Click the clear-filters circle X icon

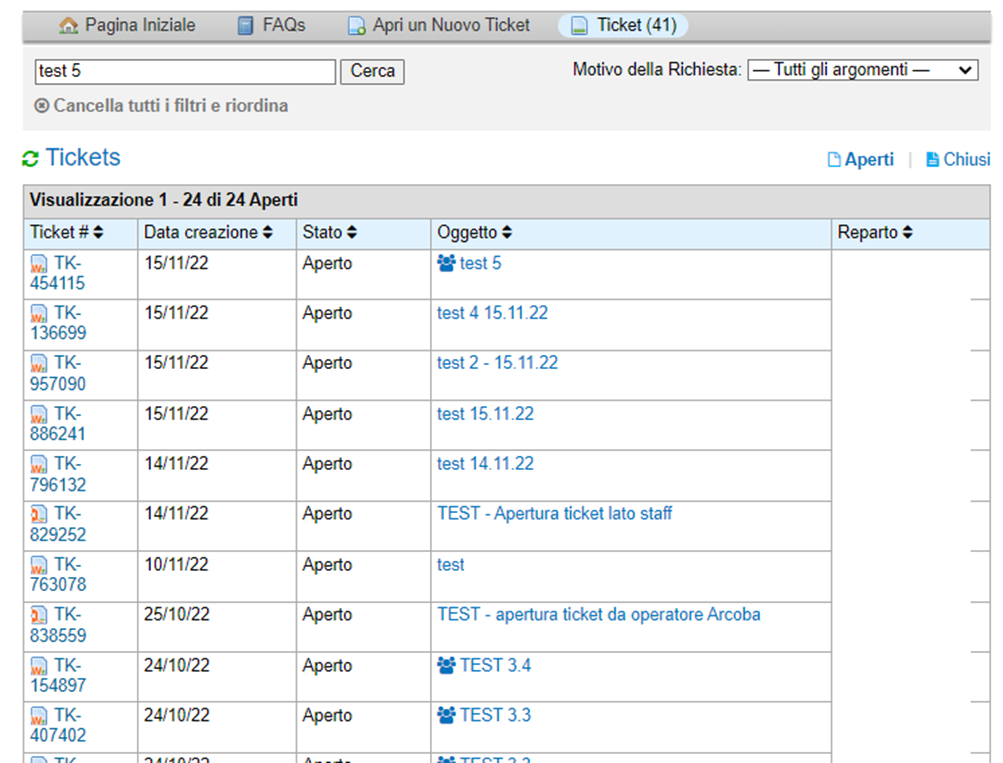(x=41, y=106)
